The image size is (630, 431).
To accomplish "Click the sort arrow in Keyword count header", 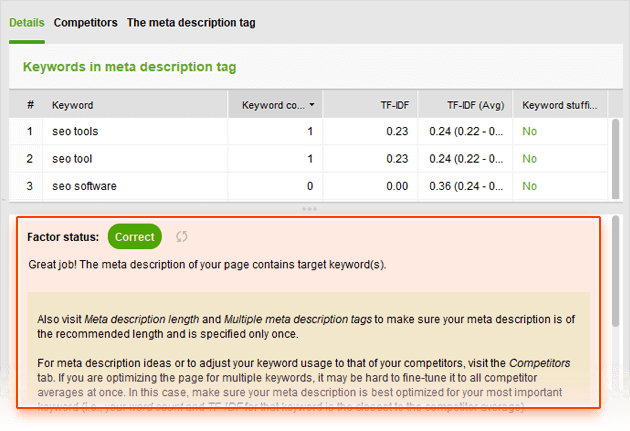I will click(x=312, y=104).
